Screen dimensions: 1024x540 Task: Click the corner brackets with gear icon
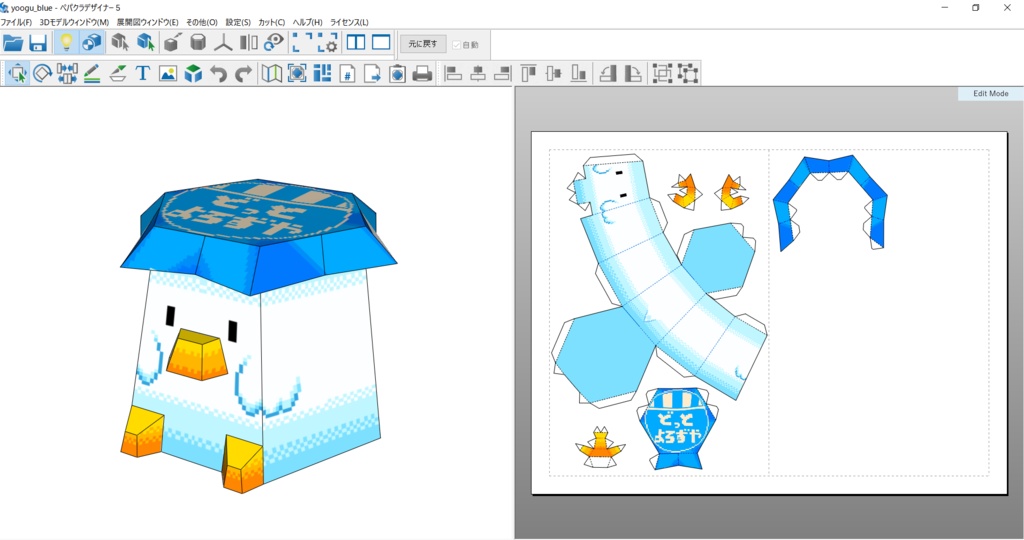[x=327, y=43]
